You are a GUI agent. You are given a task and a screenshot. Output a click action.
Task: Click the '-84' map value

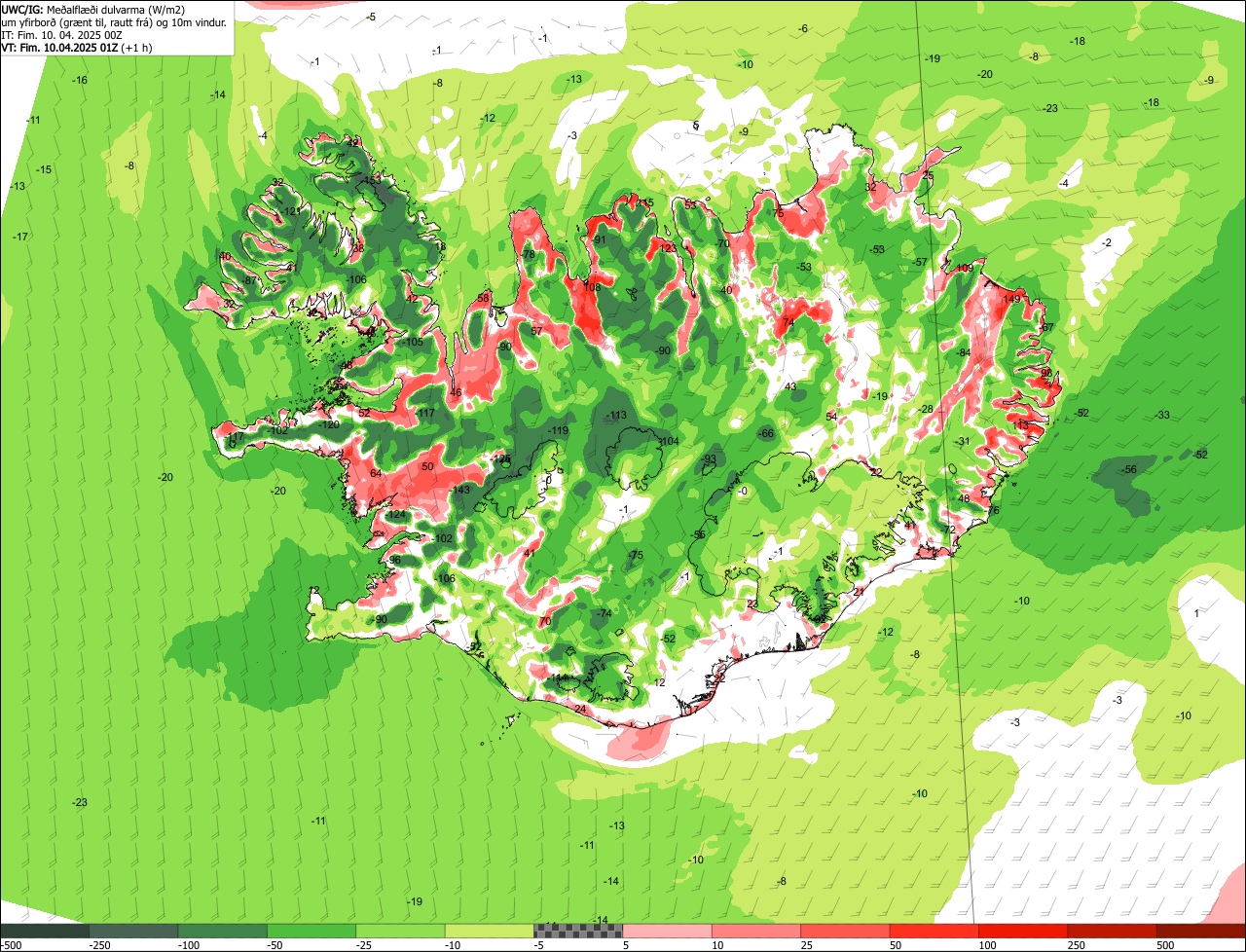tap(964, 352)
